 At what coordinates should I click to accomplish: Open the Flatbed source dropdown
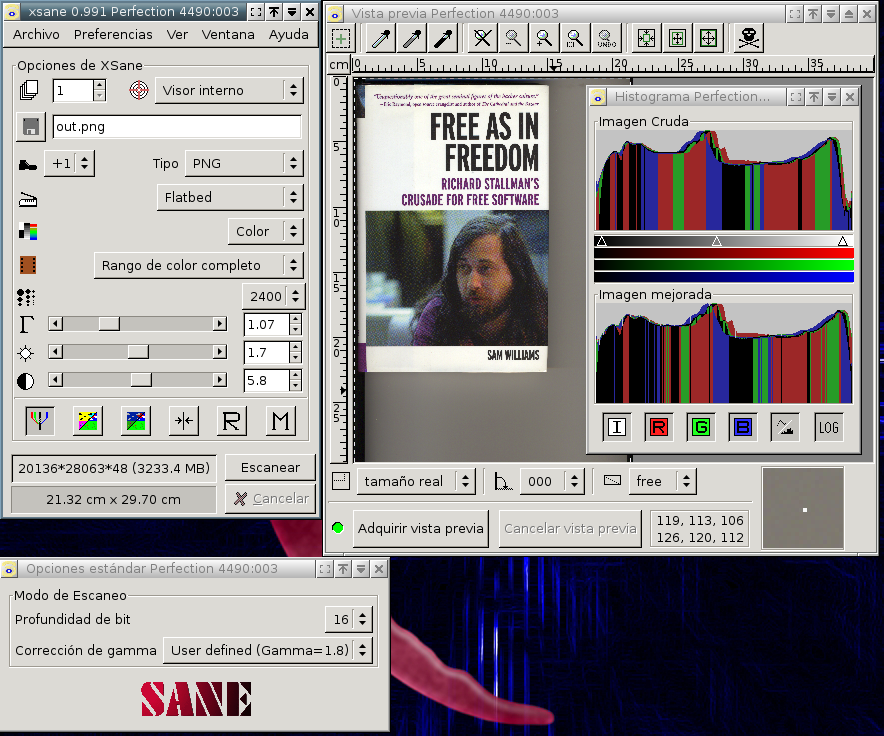[230, 197]
